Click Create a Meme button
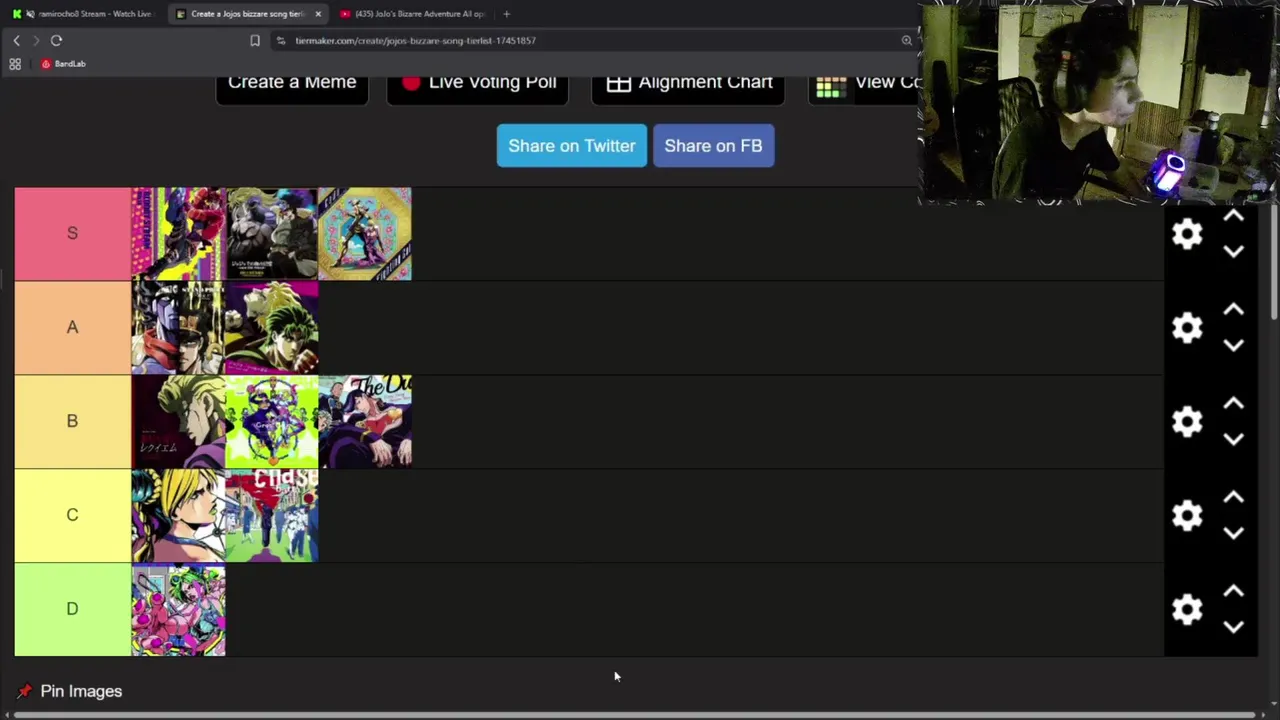This screenshot has width=1280, height=720. [x=292, y=84]
